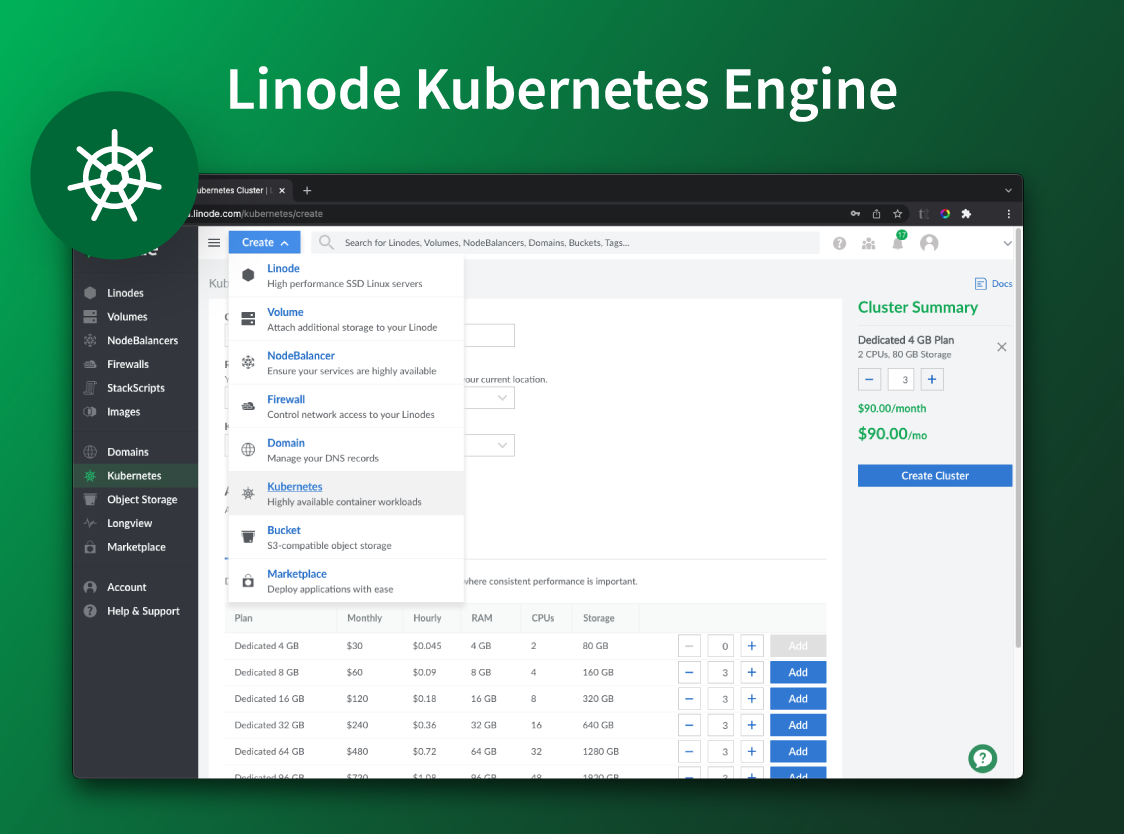Open the notification bell with 17 alerts

point(897,242)
